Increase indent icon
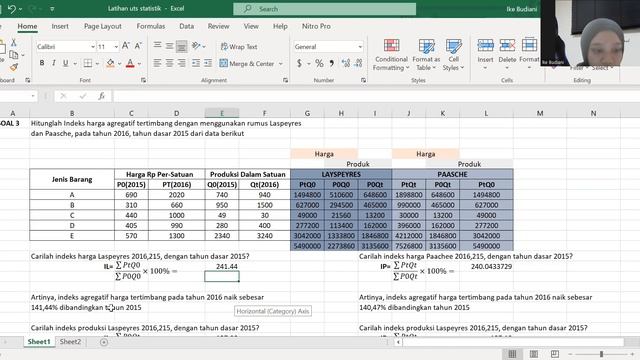This screenshot has height=360, width=640. [208, 63]
